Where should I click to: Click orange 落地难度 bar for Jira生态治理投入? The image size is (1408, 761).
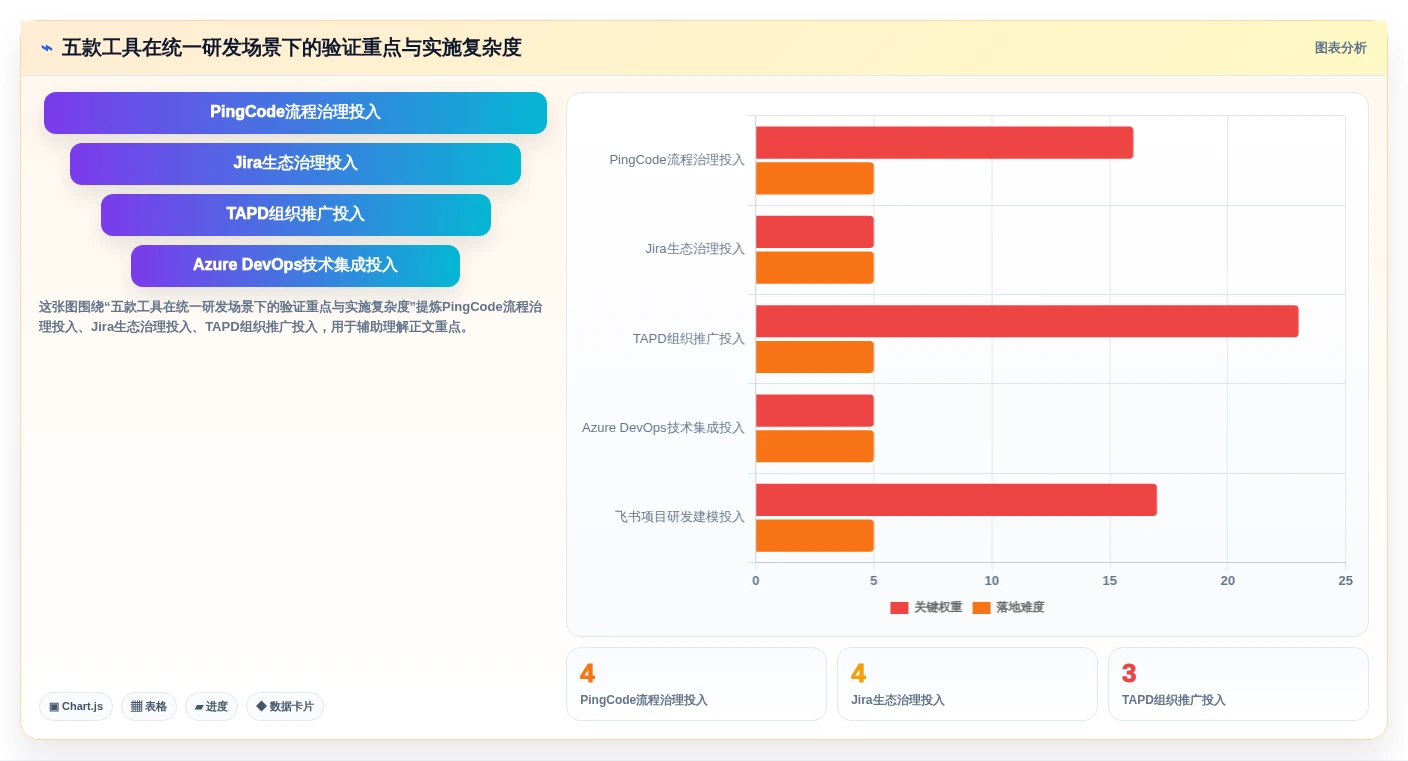815,268
